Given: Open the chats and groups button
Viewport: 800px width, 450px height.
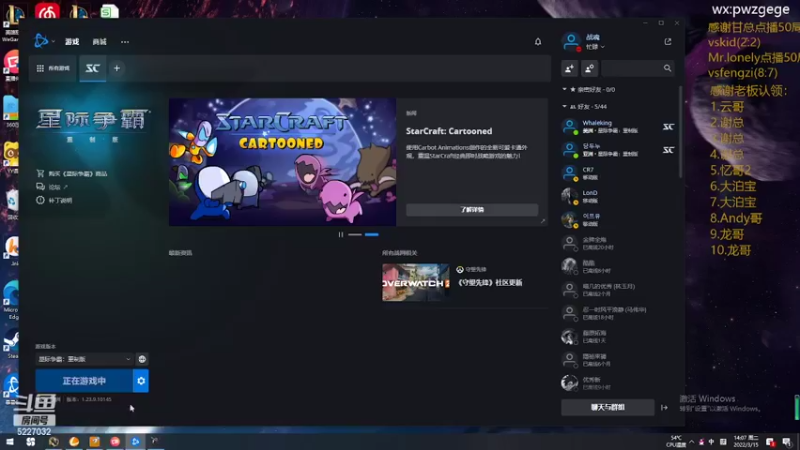Looking at the screenshot, I should (608, 408).
